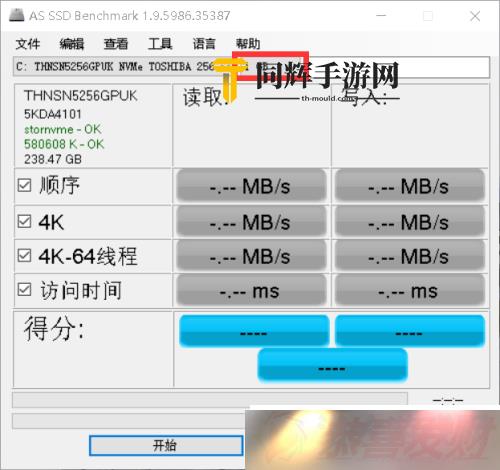Click the access time read ms box

(251, 291)
